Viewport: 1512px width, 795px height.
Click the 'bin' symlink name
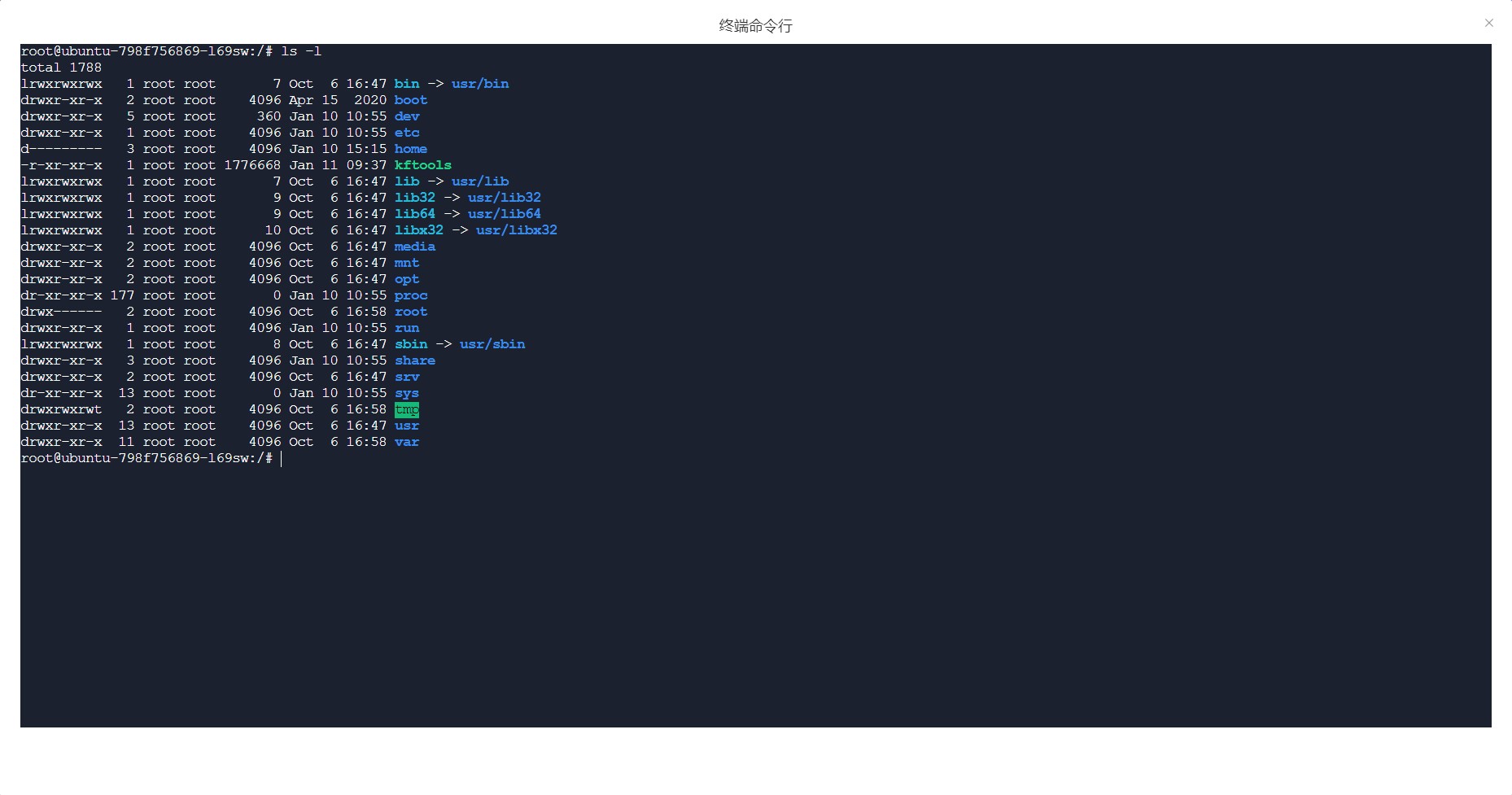407,84
